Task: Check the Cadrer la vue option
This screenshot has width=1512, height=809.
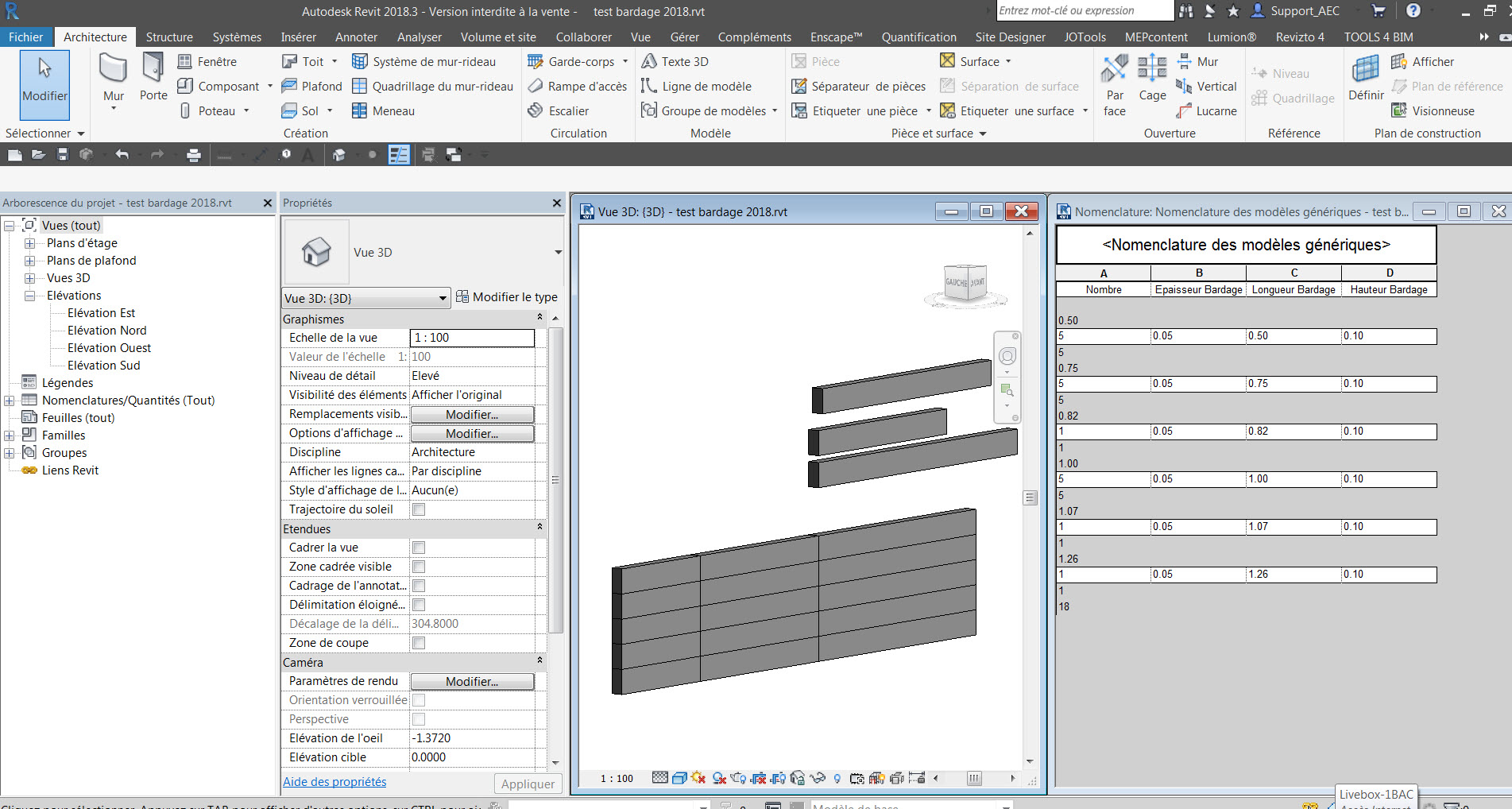Action: click(x=419, y=548)
